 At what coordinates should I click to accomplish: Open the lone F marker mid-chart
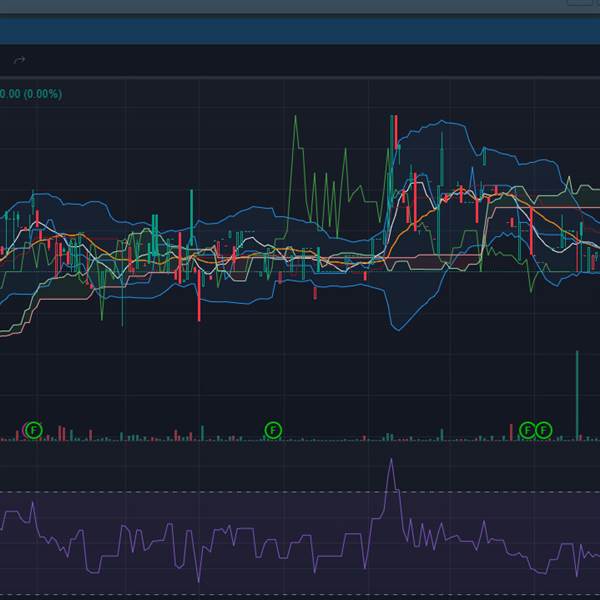click(273, 430)
